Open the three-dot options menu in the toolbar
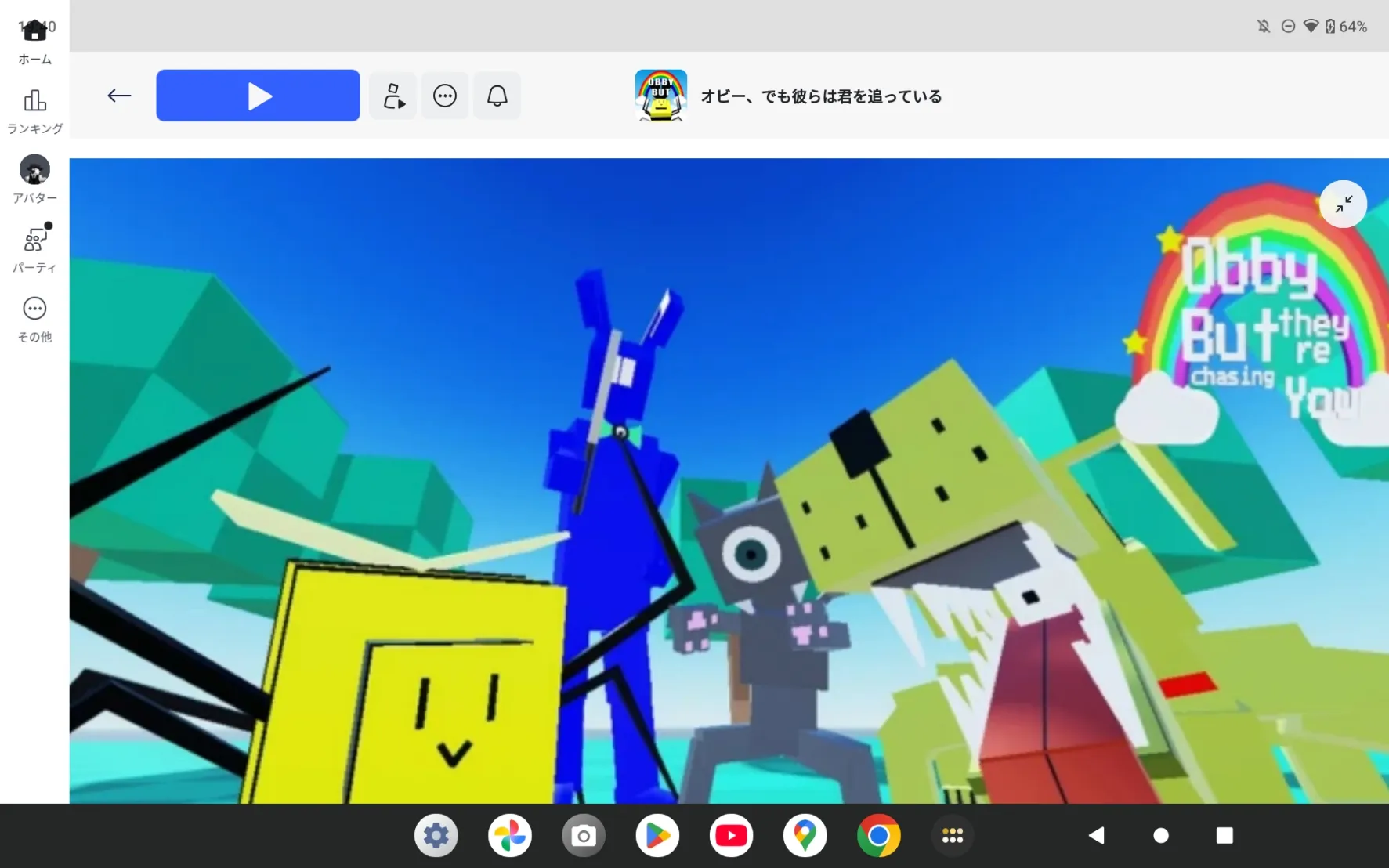 click(x=445, y=96)
